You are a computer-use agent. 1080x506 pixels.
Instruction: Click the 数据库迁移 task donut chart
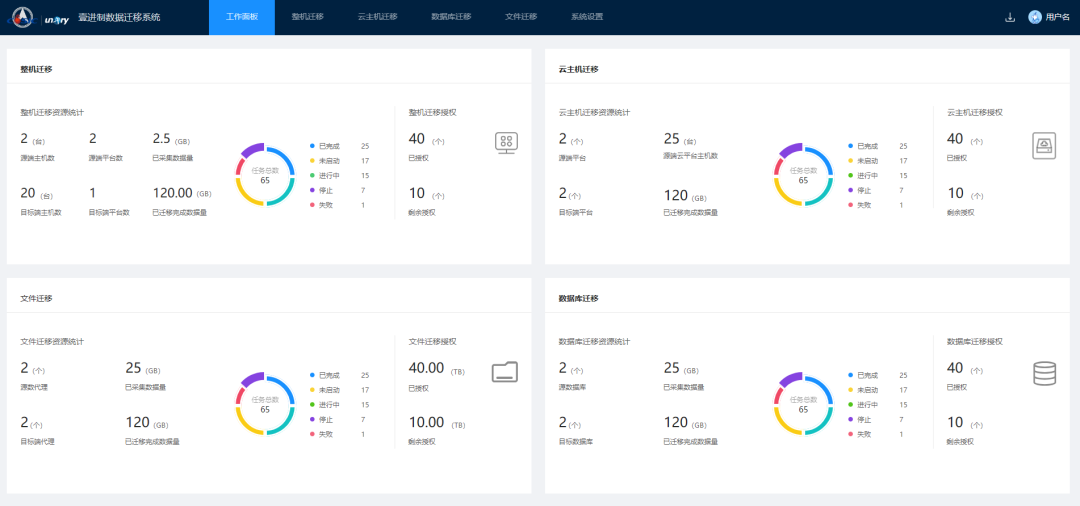point(803,404)
